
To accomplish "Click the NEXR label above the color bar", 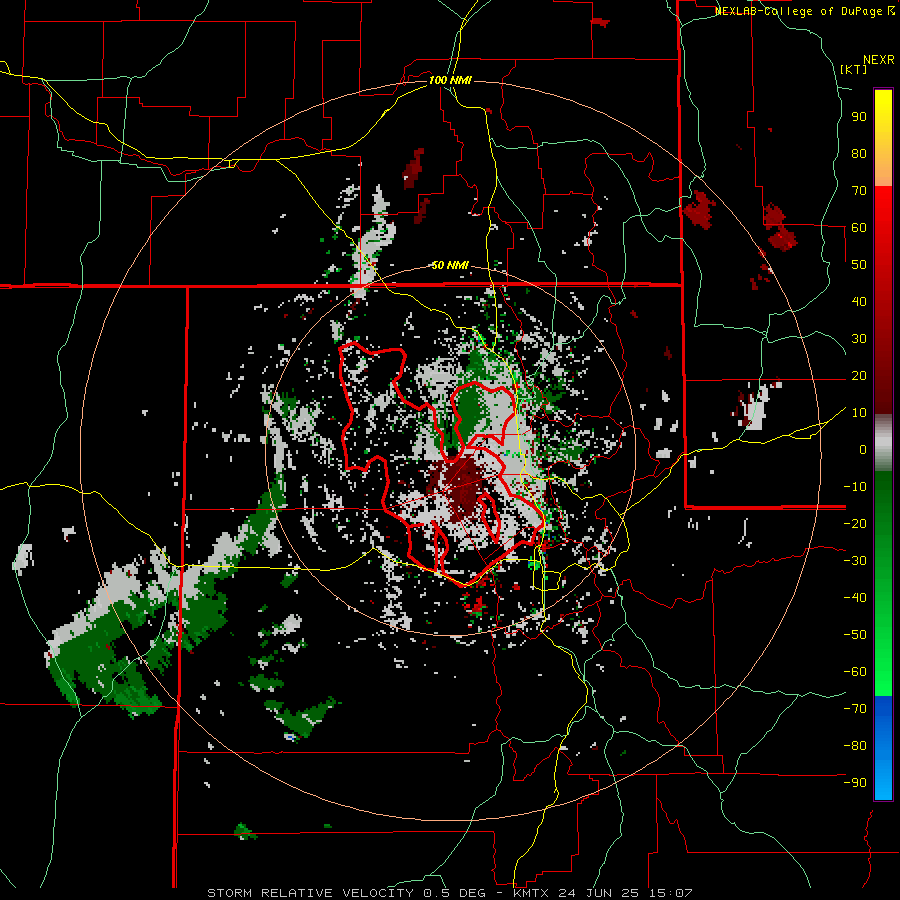I will pyautogui.click(x=879, y=60).
